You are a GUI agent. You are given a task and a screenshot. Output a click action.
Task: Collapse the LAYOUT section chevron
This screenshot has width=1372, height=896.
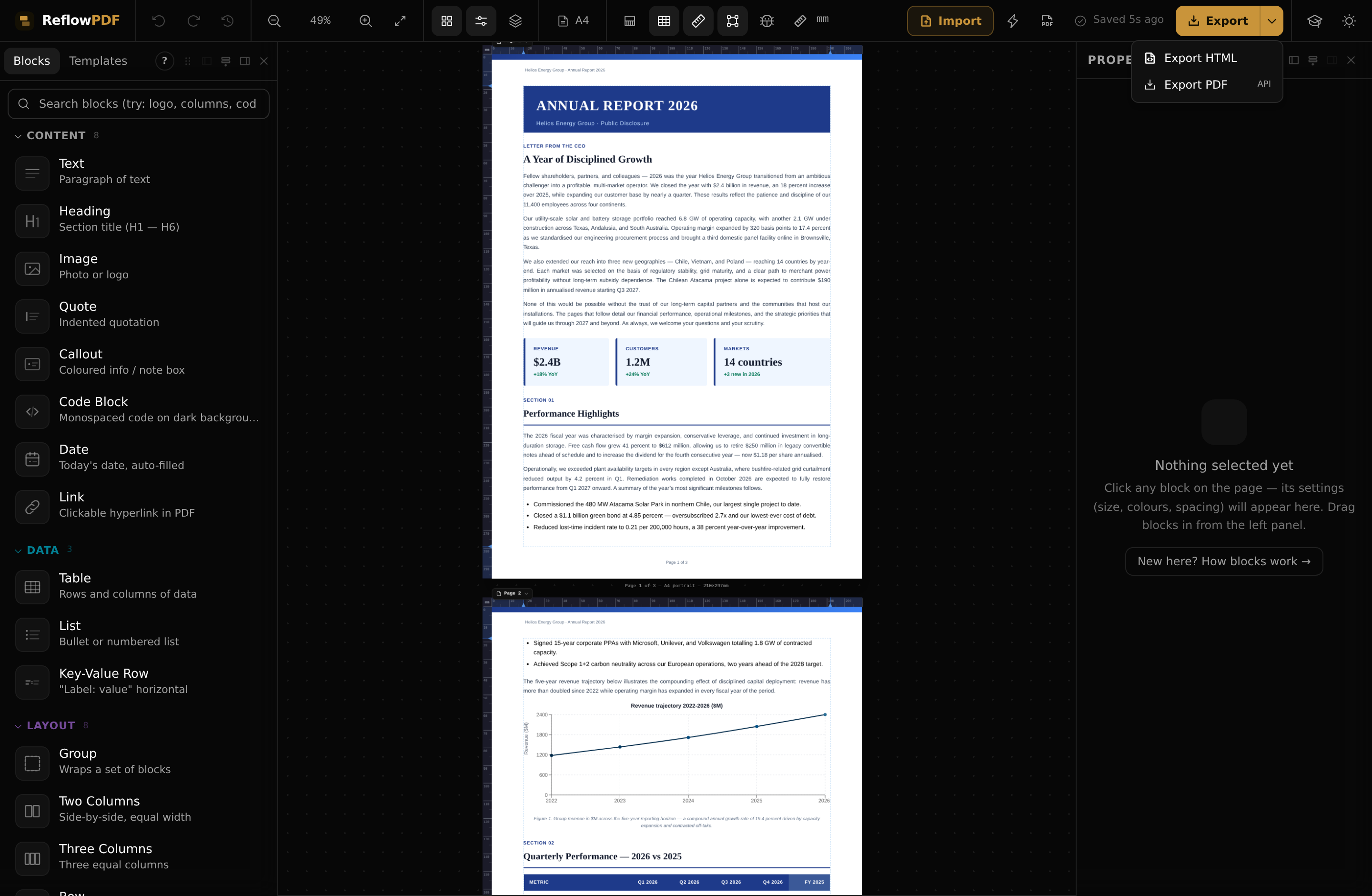pyautogui.click(x=18, y=726)
